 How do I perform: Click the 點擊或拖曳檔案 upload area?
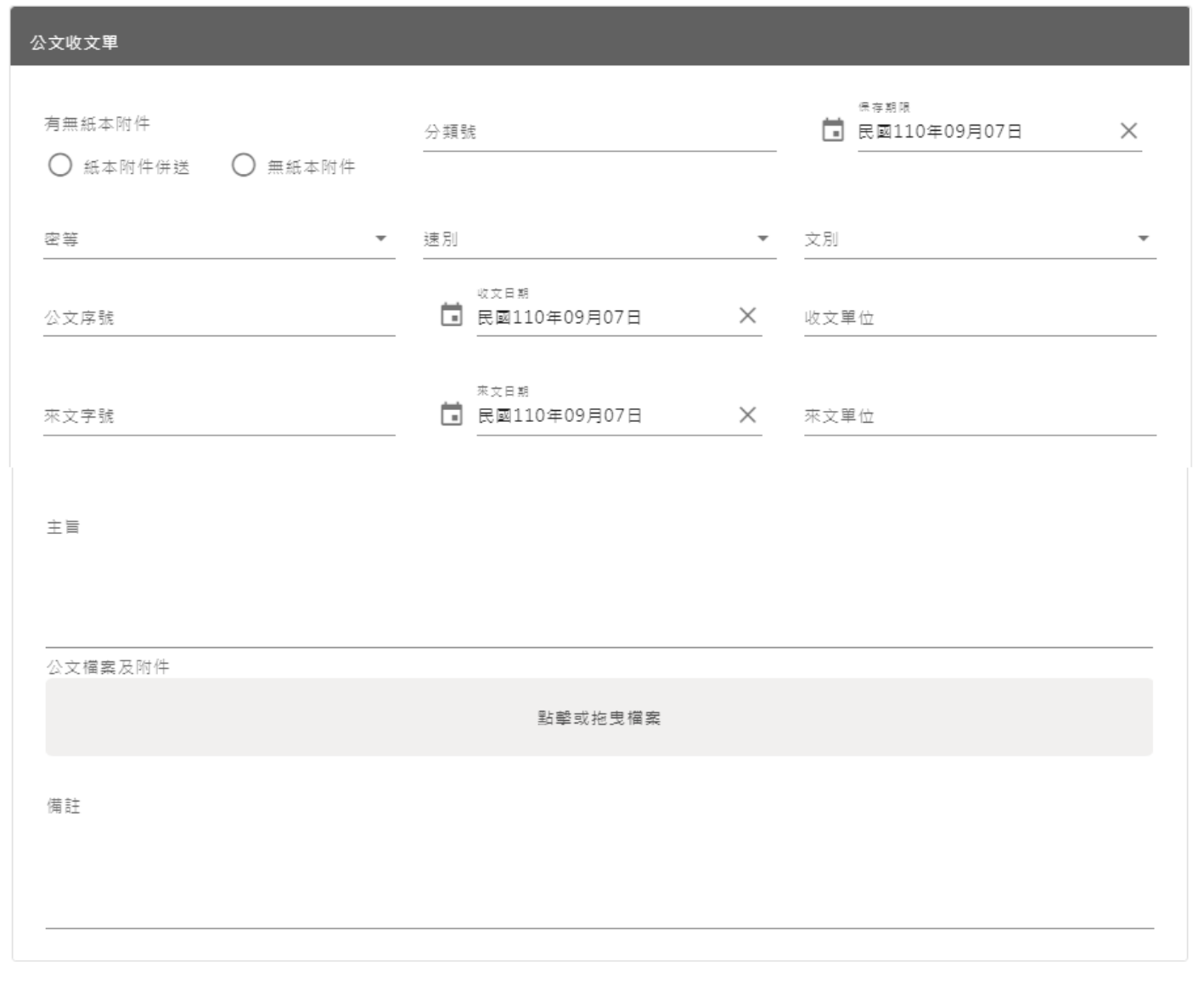point(599,716)
